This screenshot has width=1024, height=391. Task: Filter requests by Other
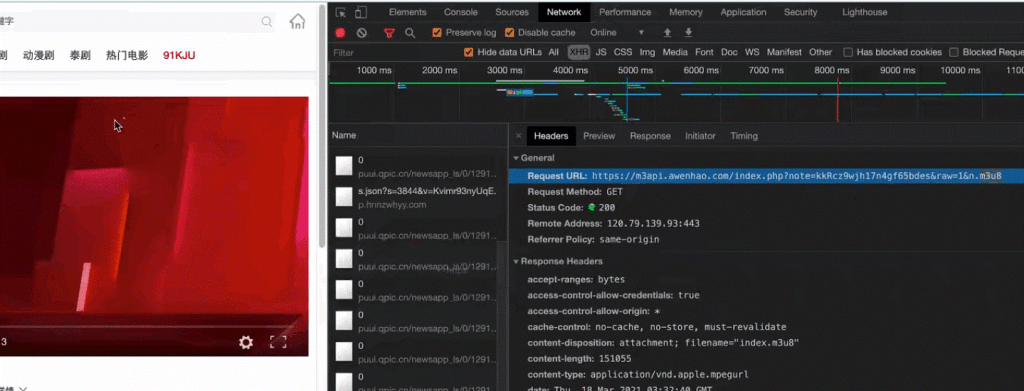coord(821,52)
